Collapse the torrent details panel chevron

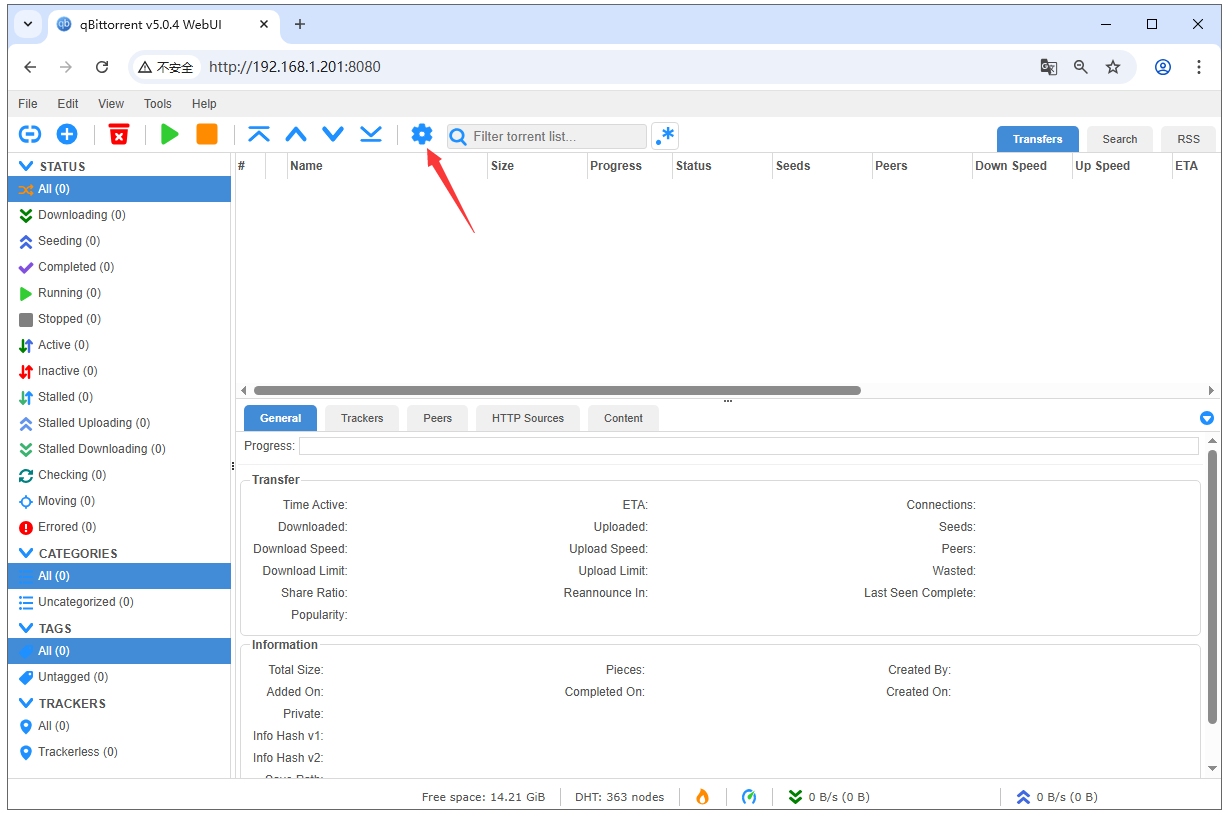1206,418
